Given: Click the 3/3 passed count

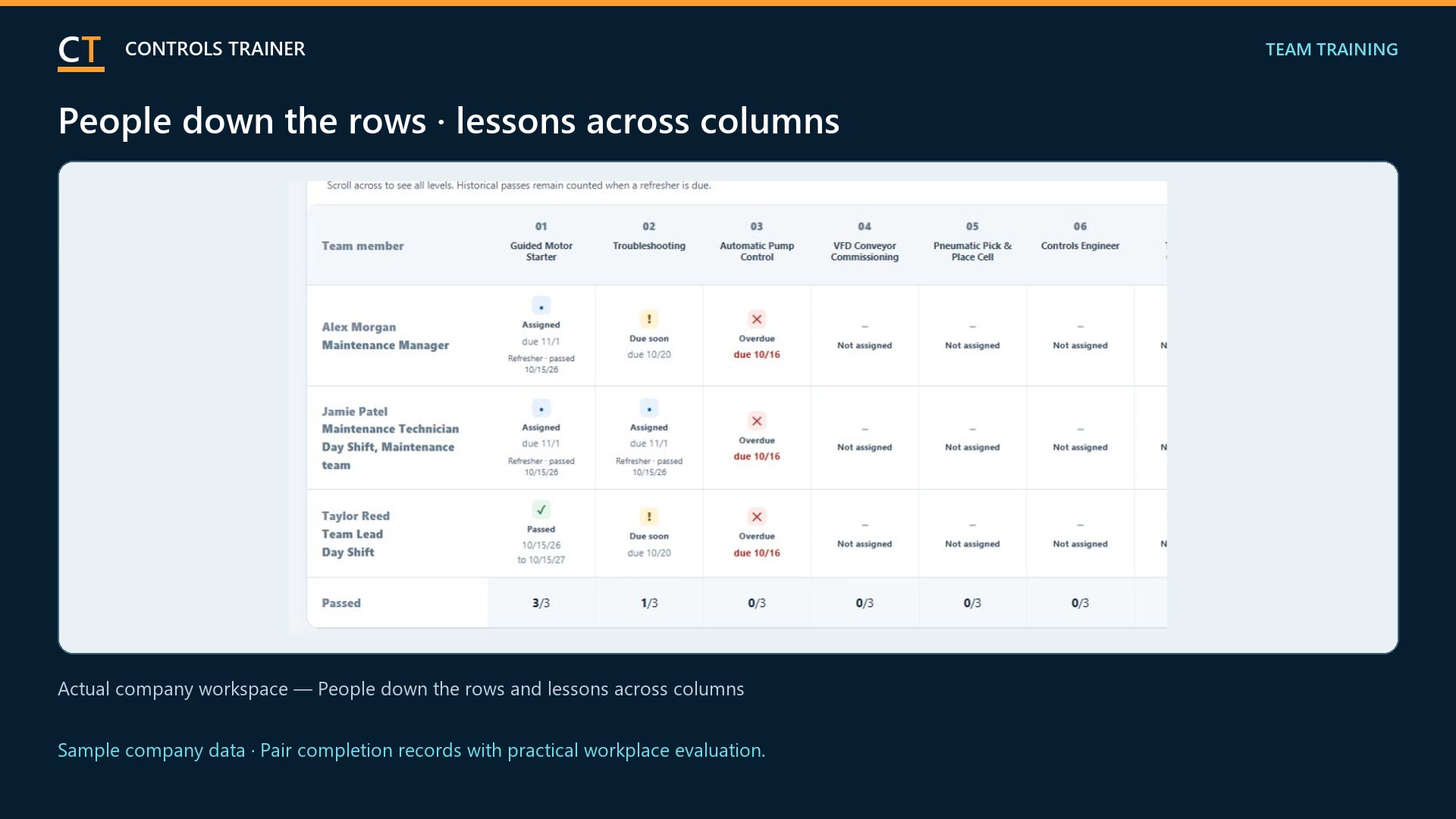Looking at the screenshot, I should pos(541,603).
